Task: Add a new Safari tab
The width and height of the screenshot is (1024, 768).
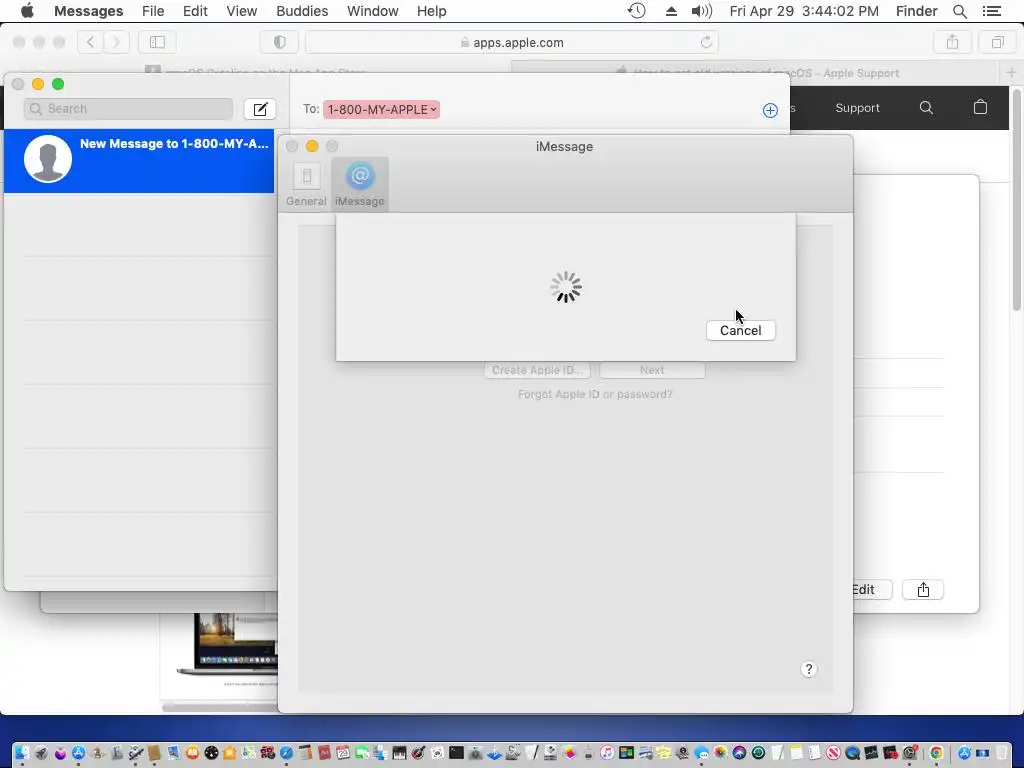Action: 1012,72
